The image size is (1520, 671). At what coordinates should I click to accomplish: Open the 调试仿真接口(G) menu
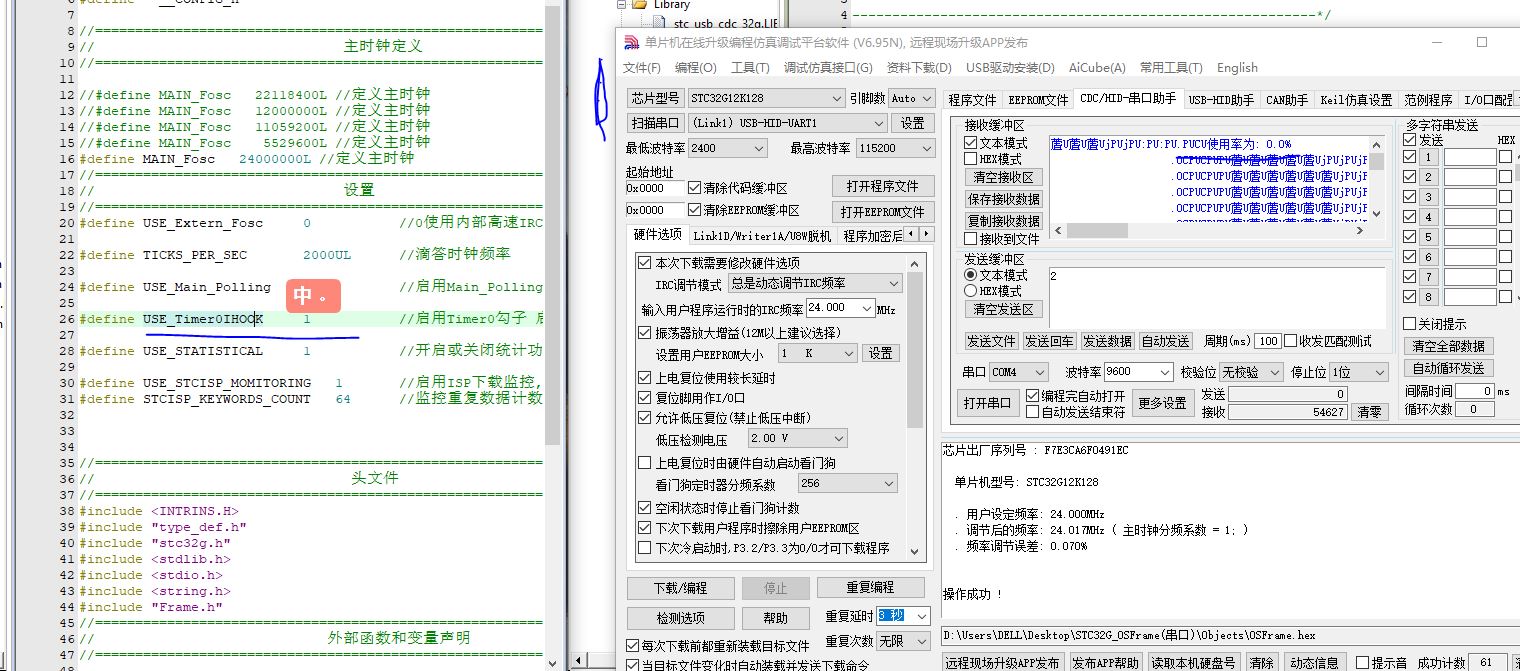[828, 68]
